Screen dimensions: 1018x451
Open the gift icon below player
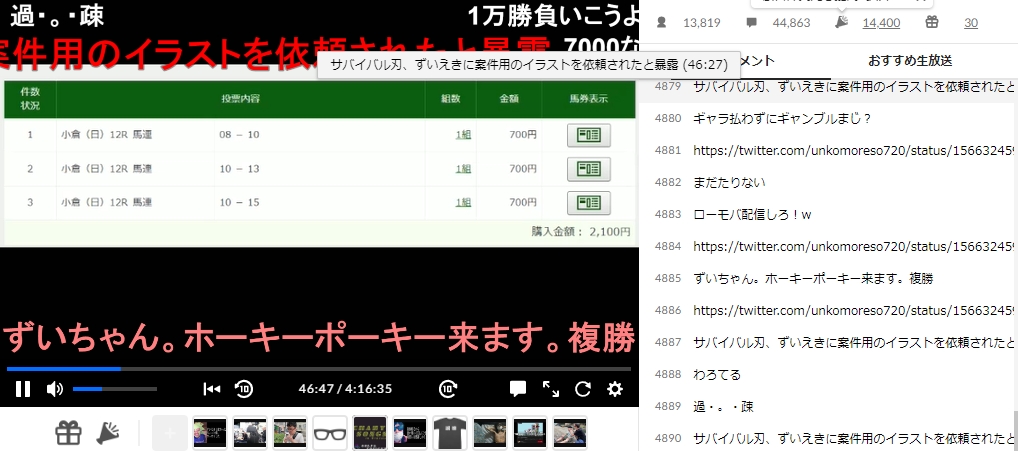click(x=68, y=433)
